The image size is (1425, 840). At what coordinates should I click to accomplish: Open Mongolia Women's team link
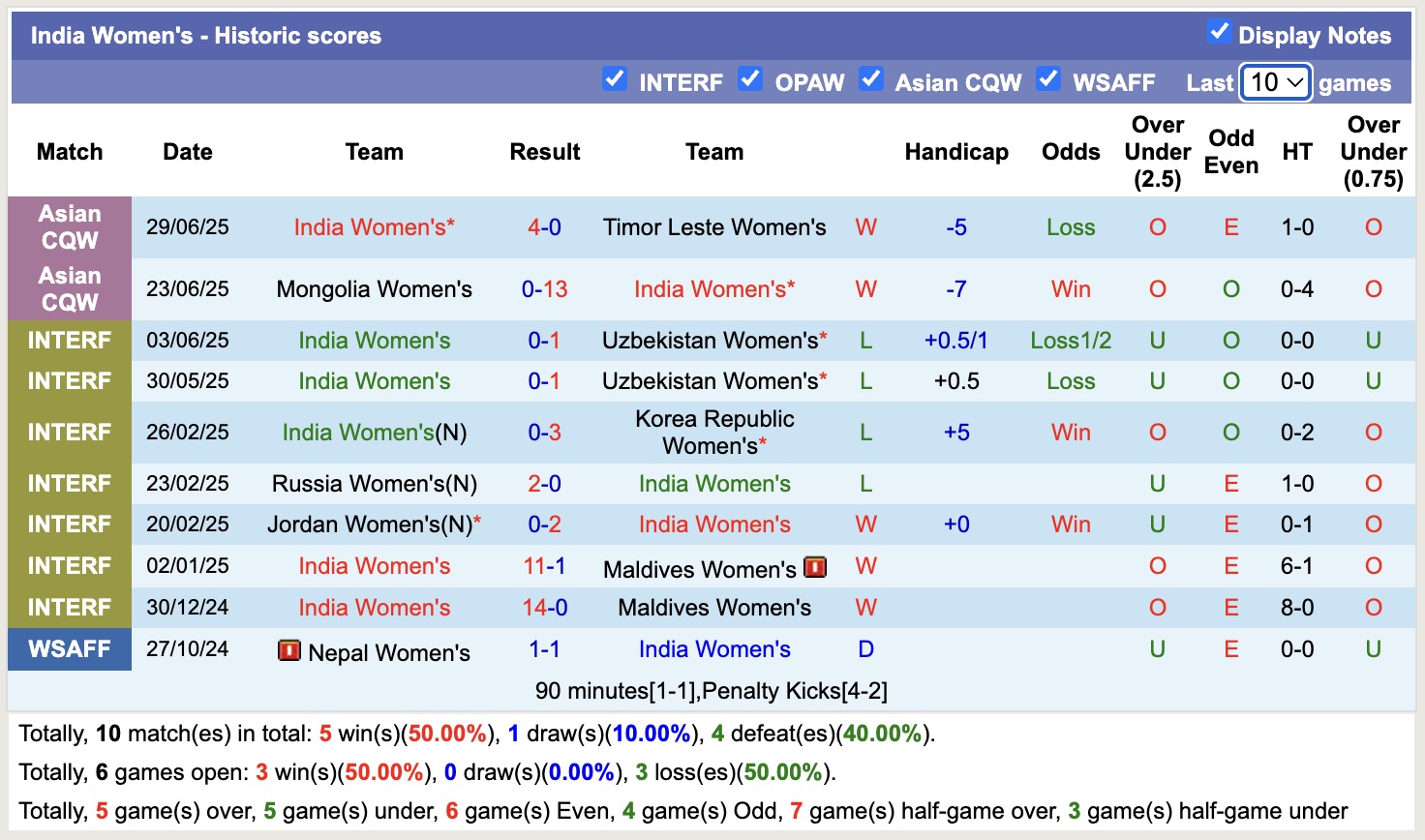tap(374, 289)
